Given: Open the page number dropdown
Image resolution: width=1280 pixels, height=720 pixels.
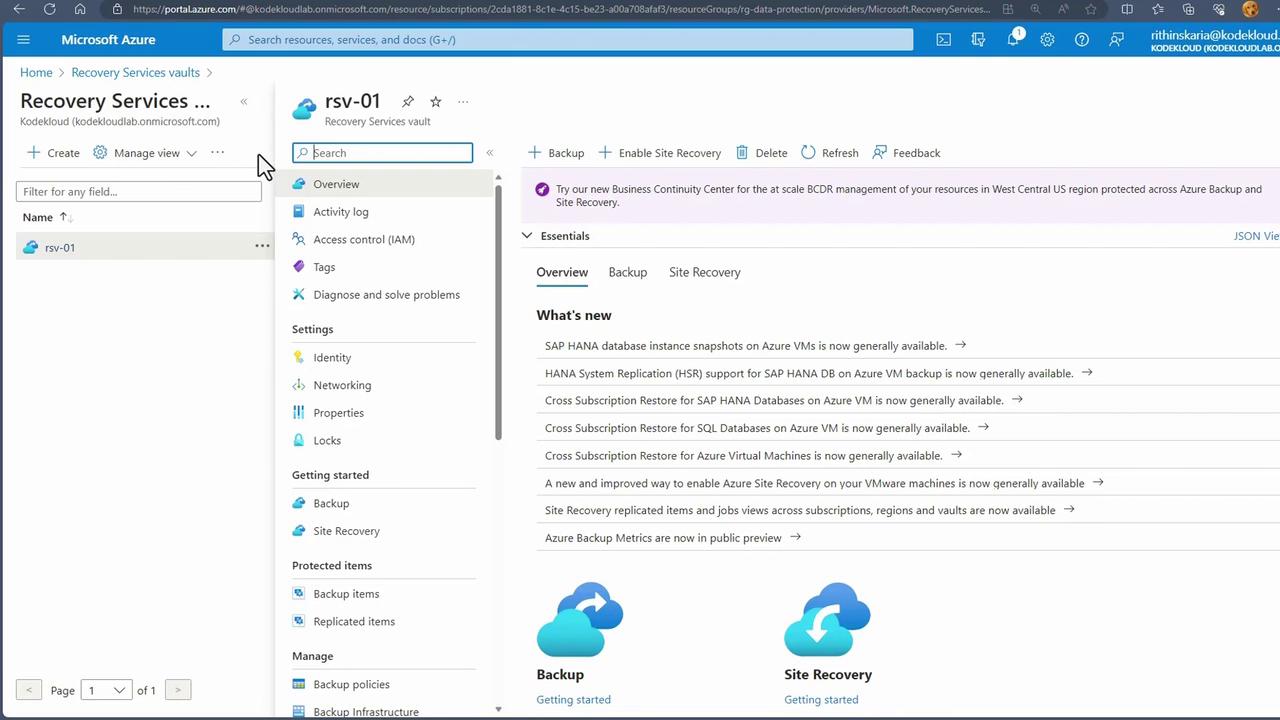Looking at the screenshot, I should [106, 690].
